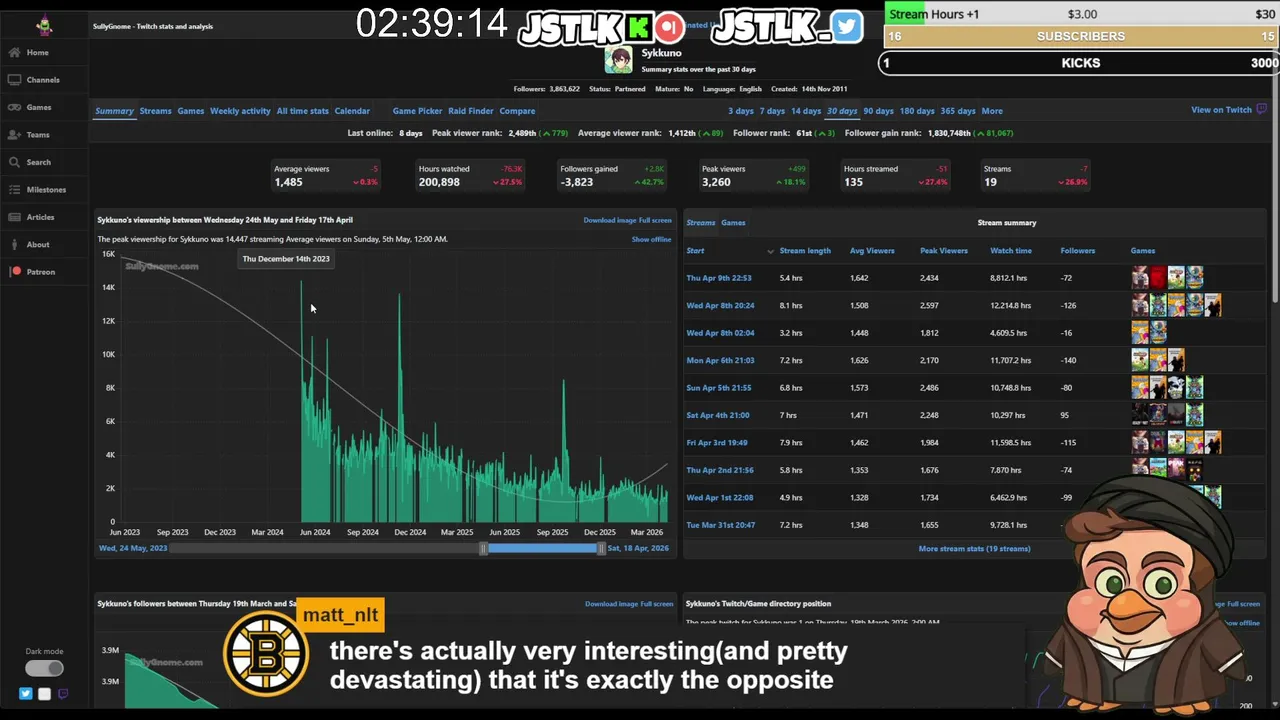Open the Compare tool

[517, 111]
